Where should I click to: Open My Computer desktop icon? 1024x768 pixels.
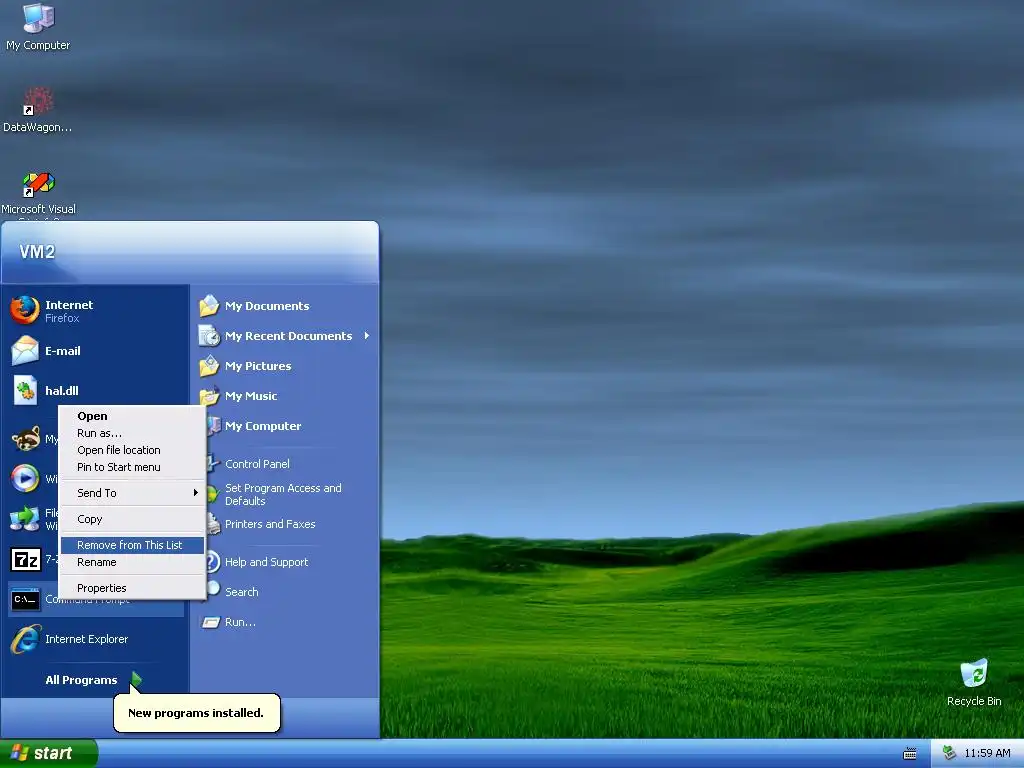tap(38, 26)
